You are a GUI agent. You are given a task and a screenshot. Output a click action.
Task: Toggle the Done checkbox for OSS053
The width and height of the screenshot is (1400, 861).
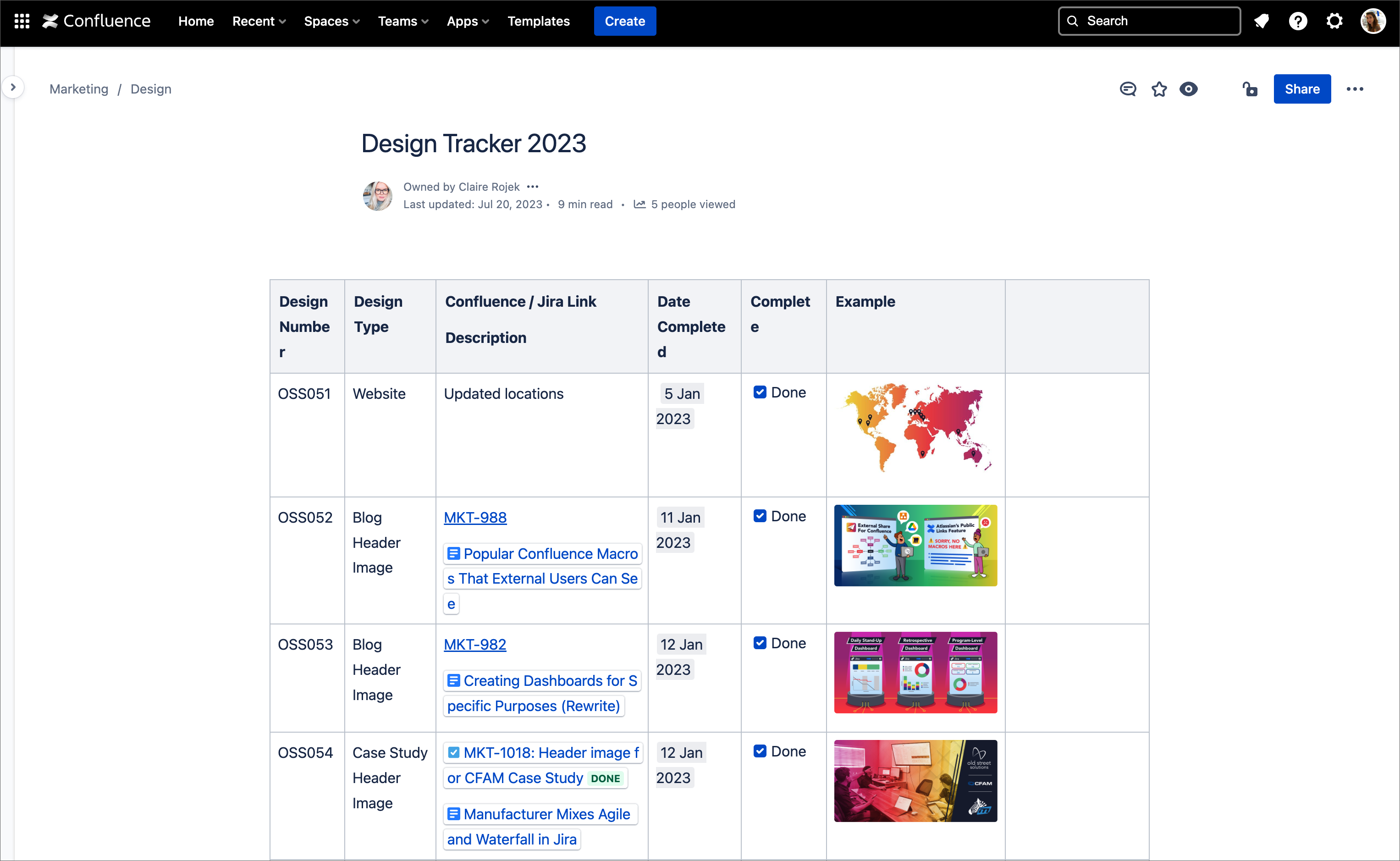[x=760, y=643]
